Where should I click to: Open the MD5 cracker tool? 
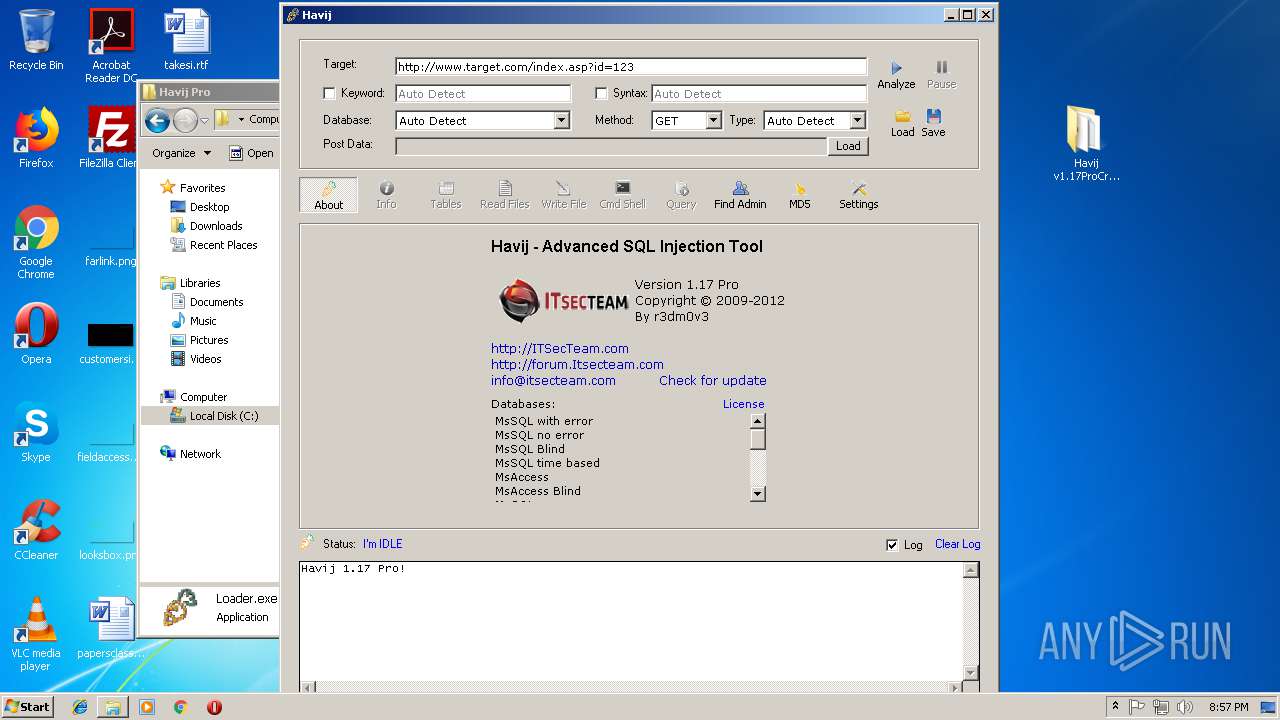point(799,195)
